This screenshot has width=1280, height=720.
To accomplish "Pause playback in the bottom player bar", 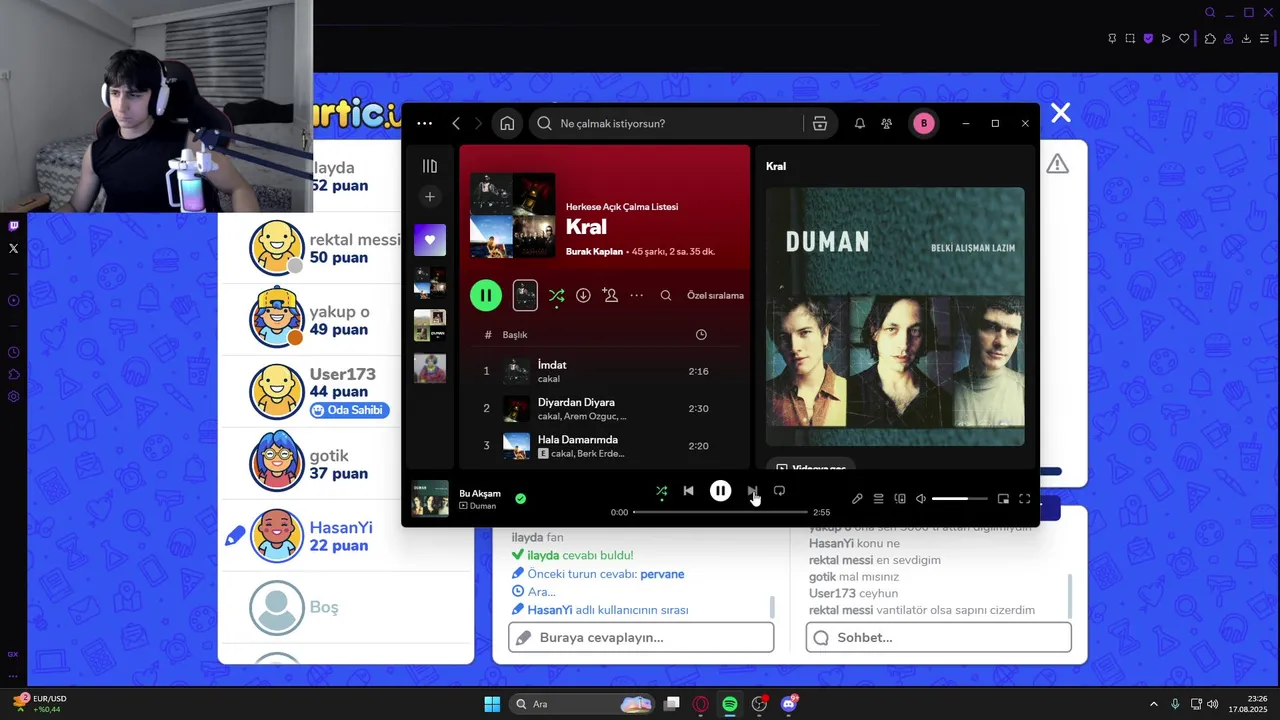I will pos(720,491).
